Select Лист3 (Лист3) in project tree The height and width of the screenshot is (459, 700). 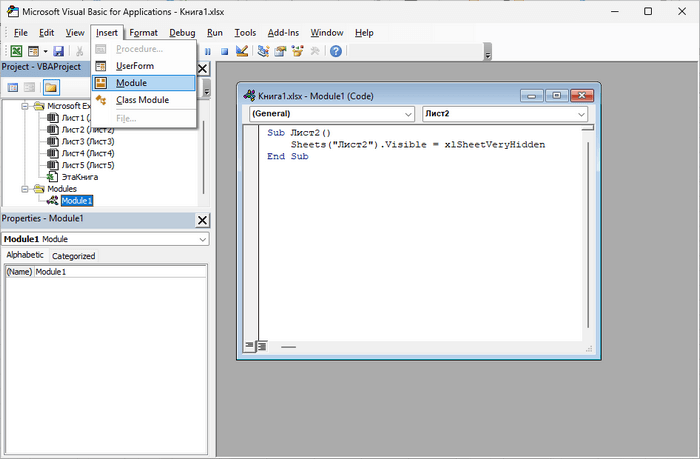88,141
